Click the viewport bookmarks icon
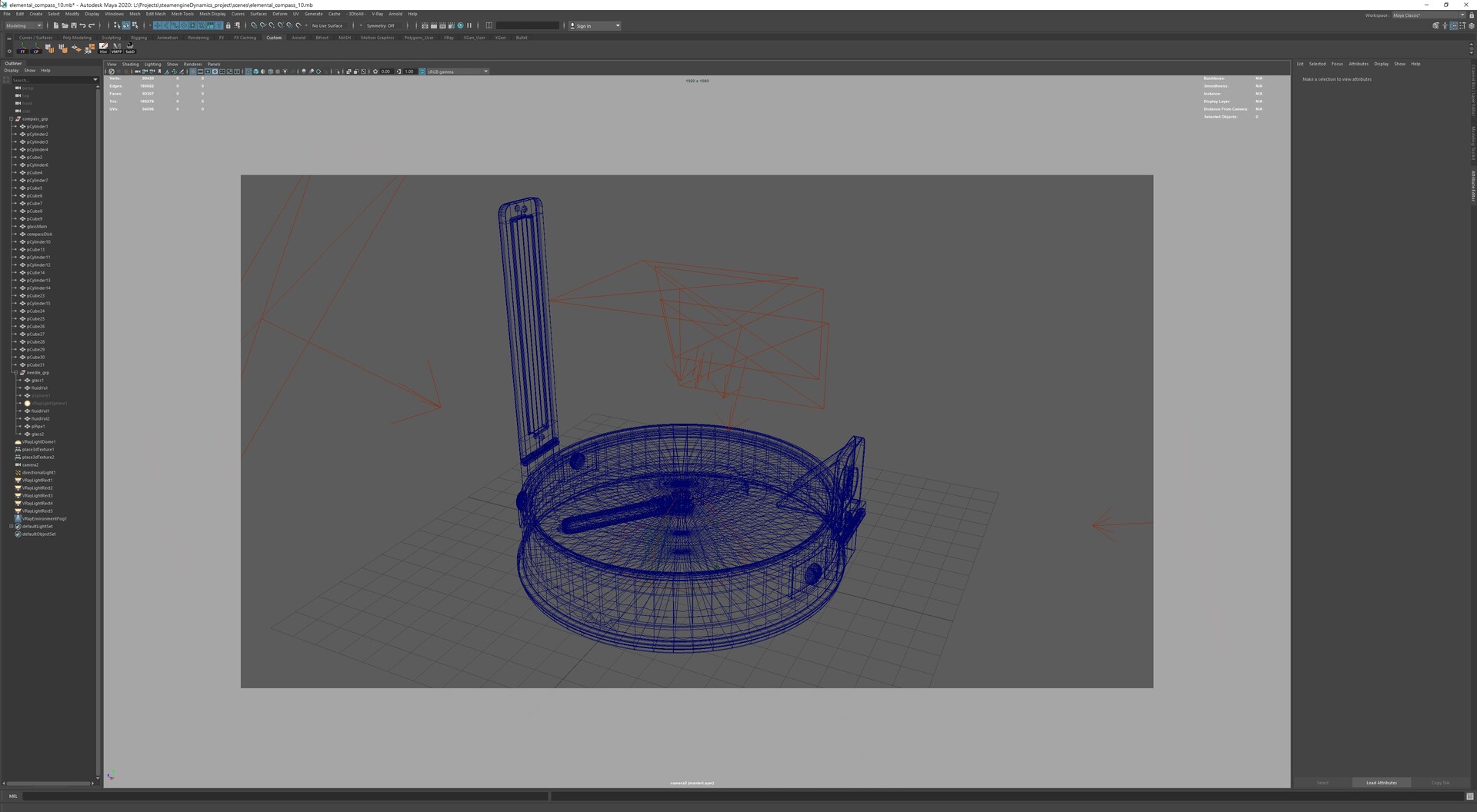 (159, 72)
